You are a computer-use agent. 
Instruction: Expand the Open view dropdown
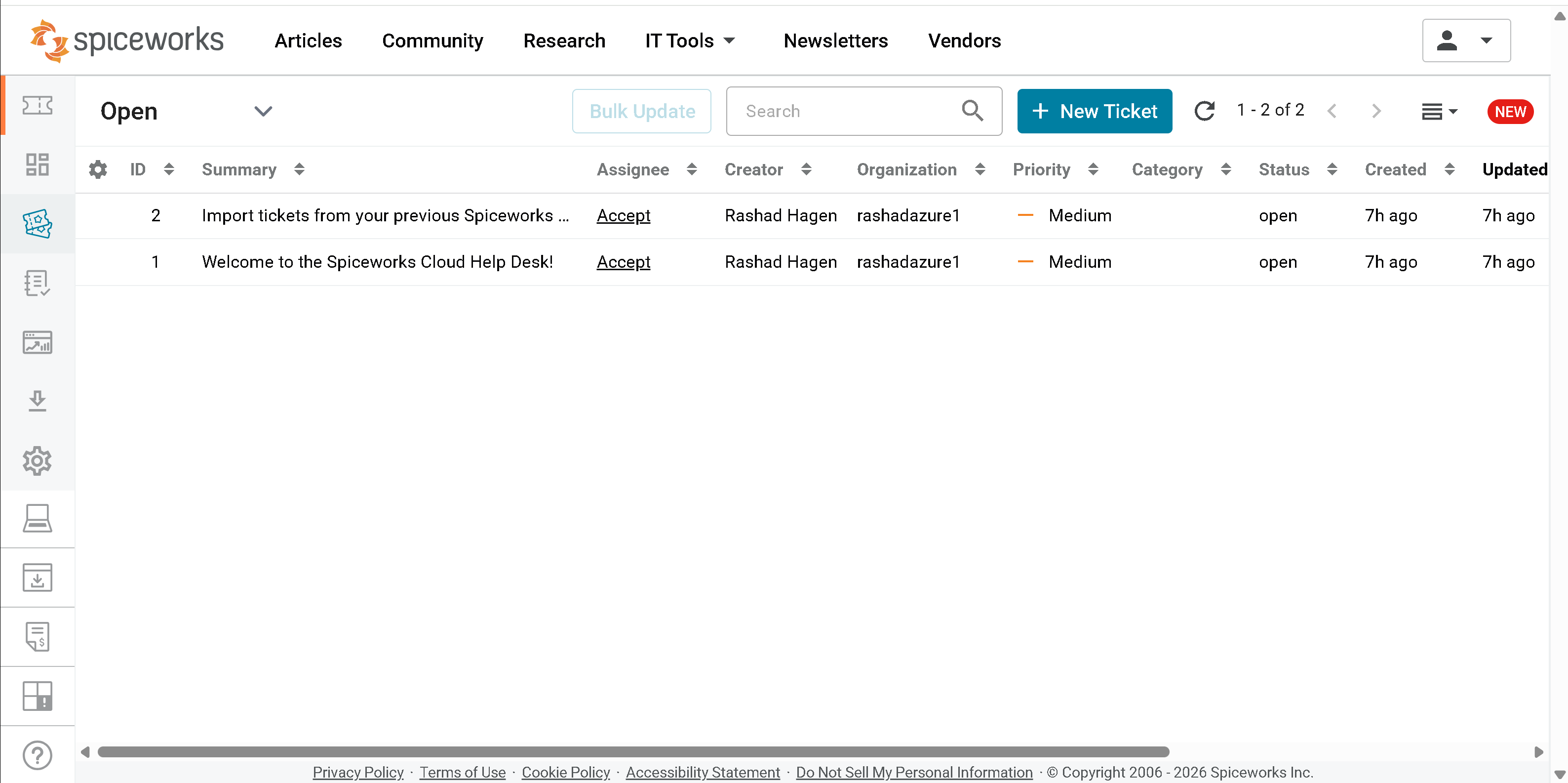tap(263, 112)
